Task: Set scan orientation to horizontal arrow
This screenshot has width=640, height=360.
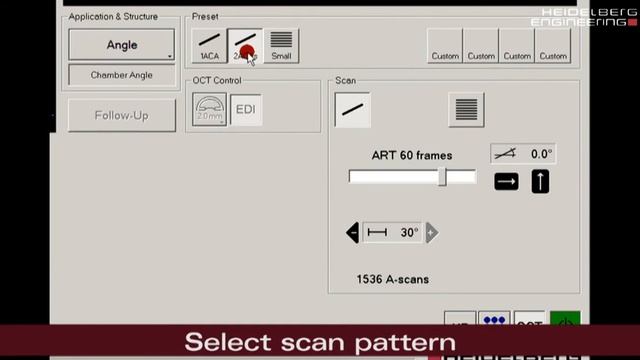Action: coord(507,182)
